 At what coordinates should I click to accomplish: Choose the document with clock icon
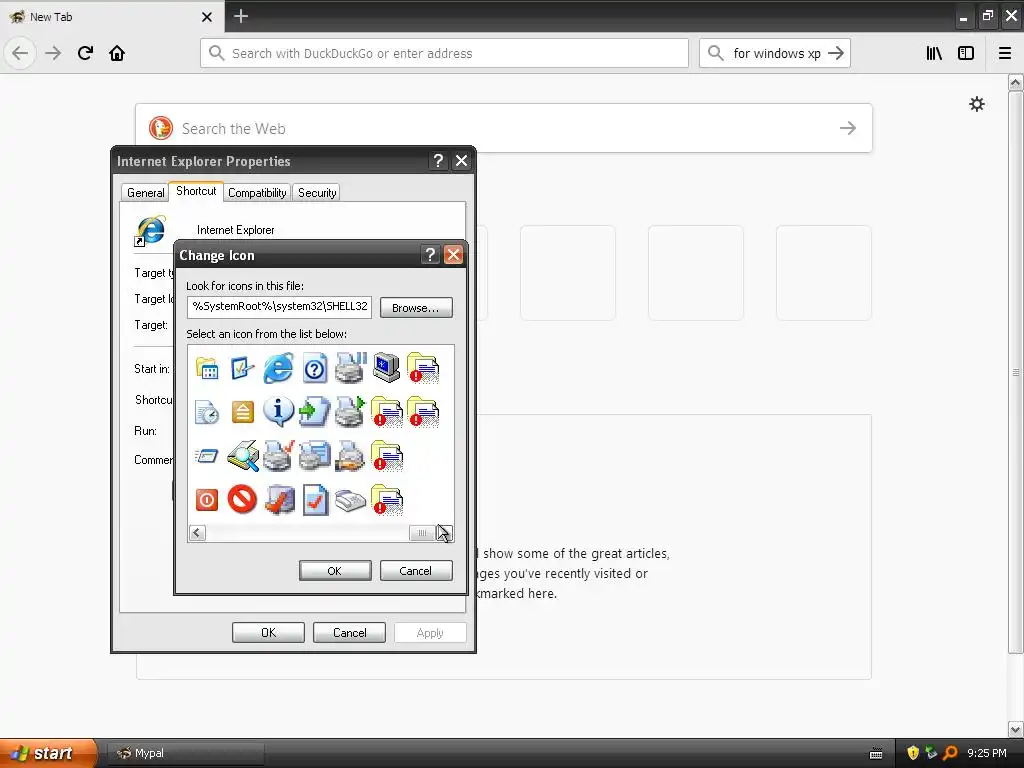point(207,412)
